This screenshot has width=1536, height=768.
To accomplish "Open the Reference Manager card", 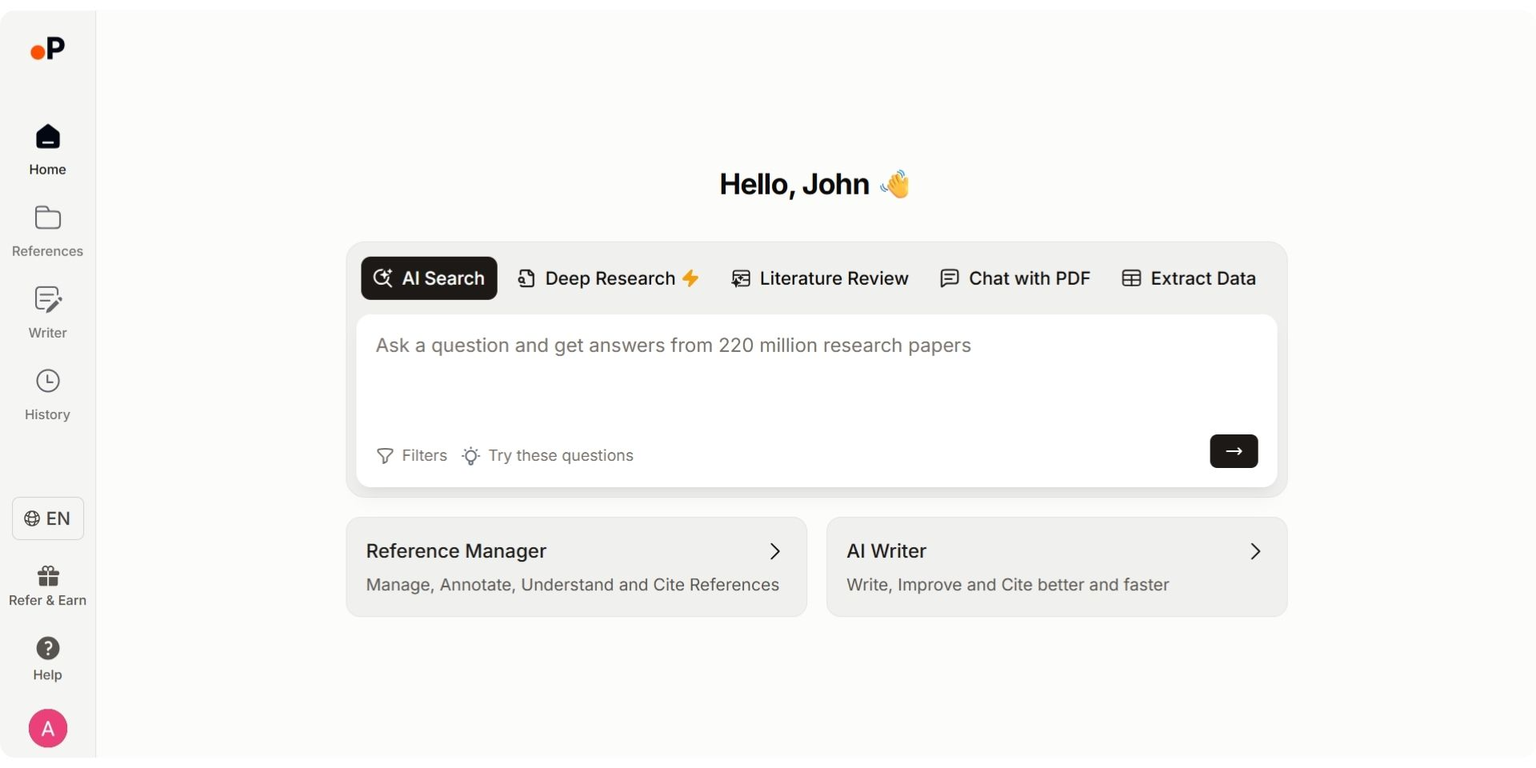I will click(x=575, y=566).
